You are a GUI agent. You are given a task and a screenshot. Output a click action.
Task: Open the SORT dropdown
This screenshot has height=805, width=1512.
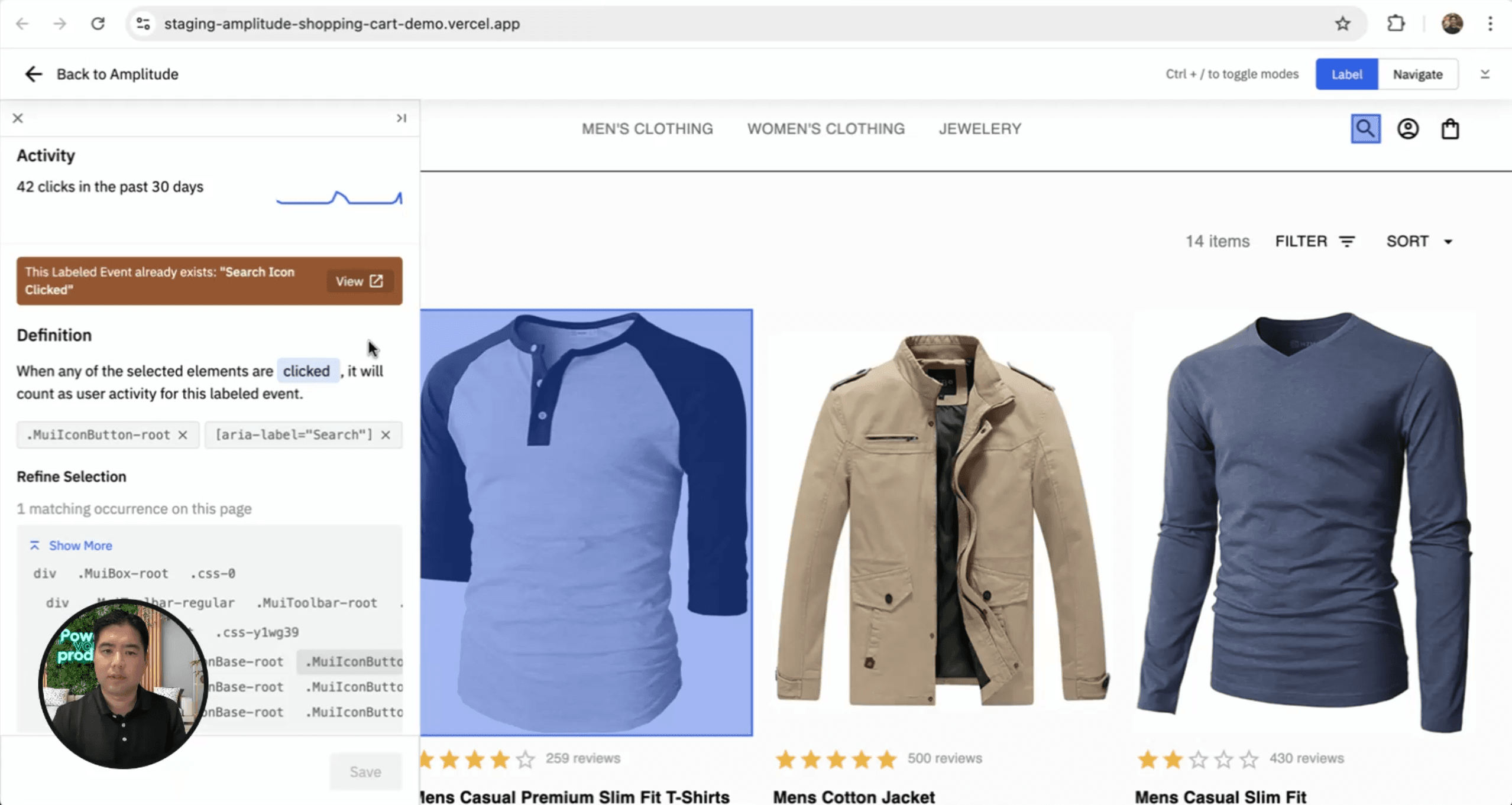(1419, 241)
